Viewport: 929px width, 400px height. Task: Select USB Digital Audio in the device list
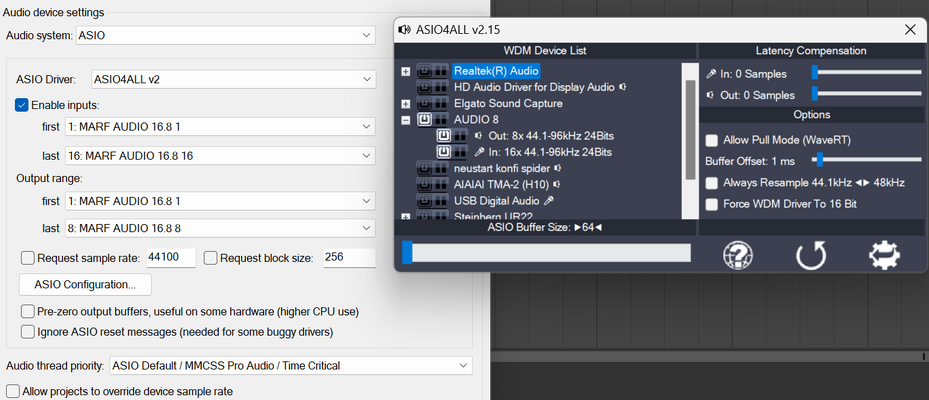(x=496, y=201)
